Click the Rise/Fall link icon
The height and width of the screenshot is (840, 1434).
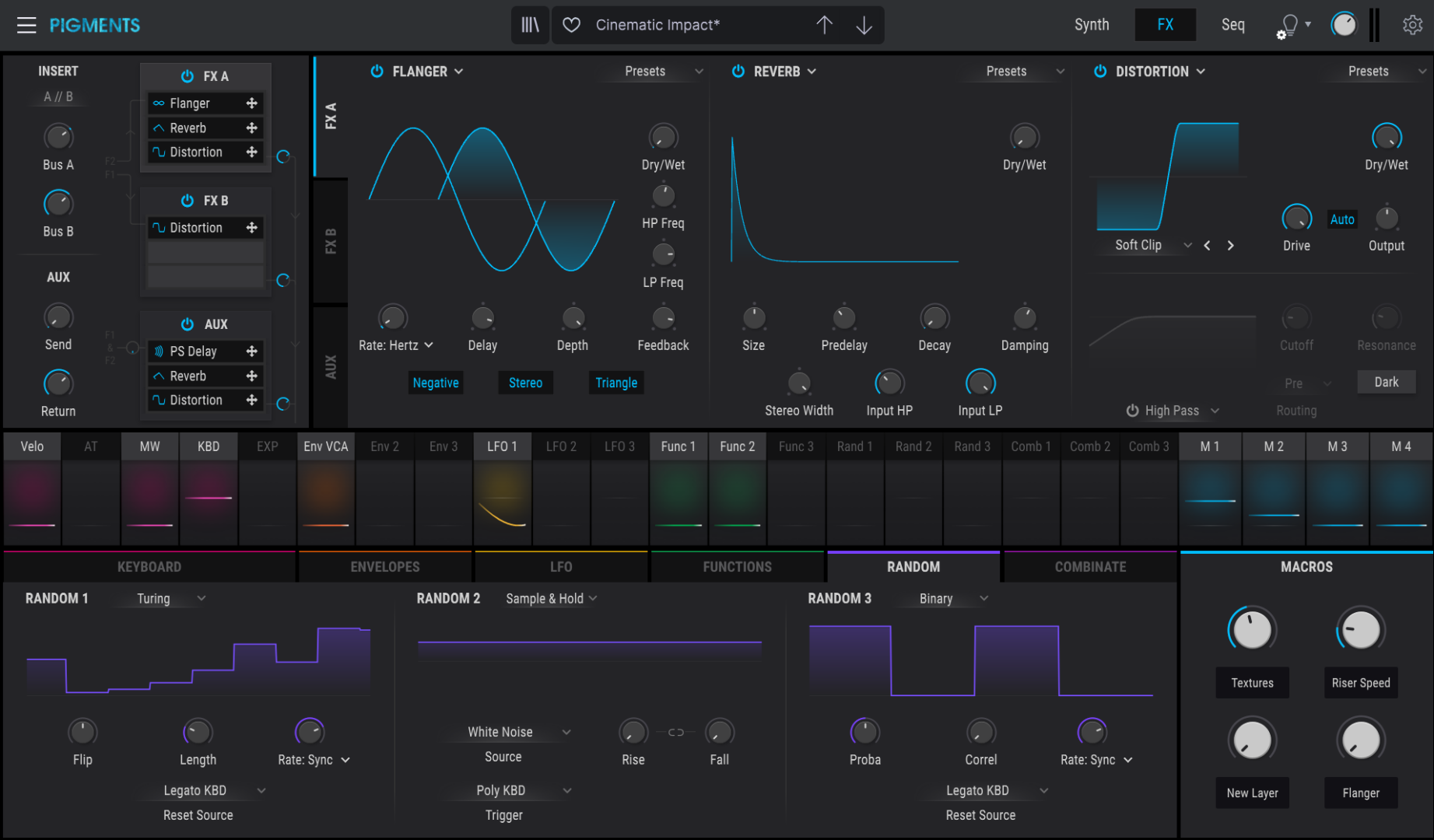coord(676,732)
